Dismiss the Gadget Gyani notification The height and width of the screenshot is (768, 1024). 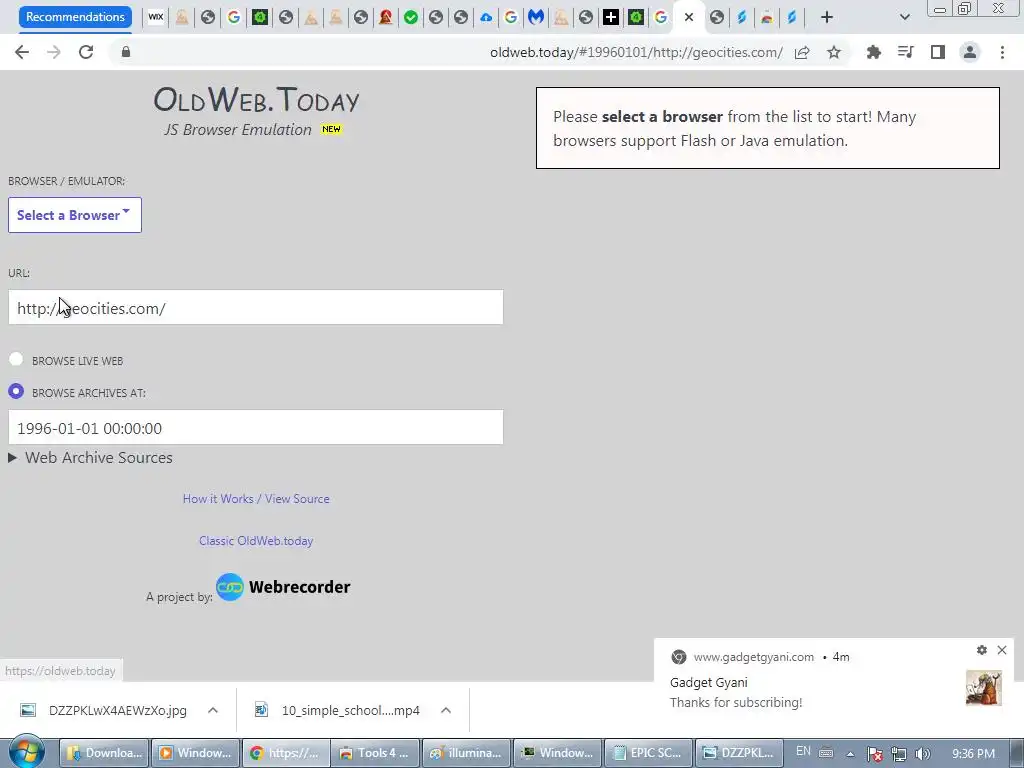pyautogui.click(x=1002, y=650)
